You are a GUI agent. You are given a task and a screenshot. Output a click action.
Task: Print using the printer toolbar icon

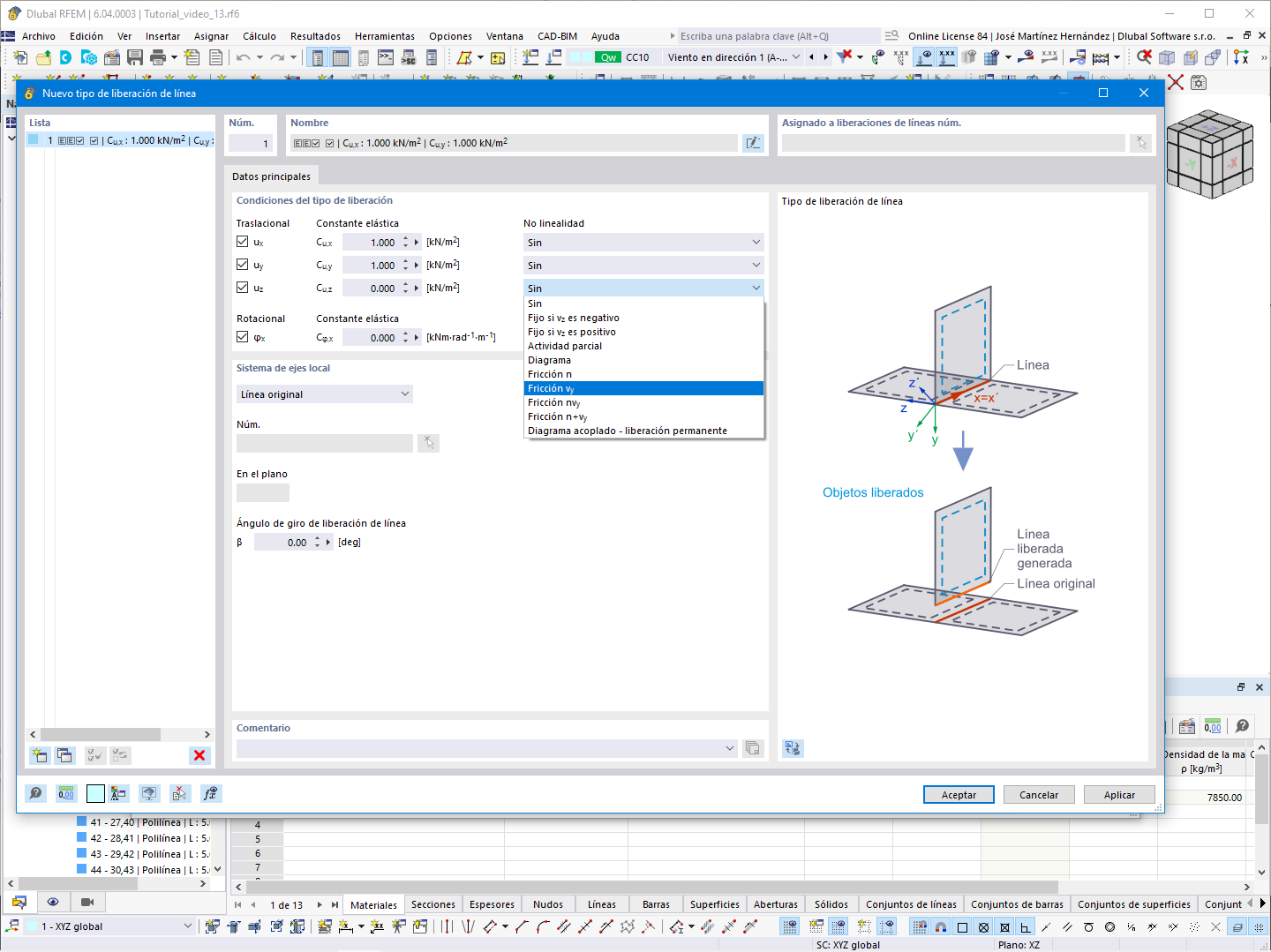pos(158,57)
